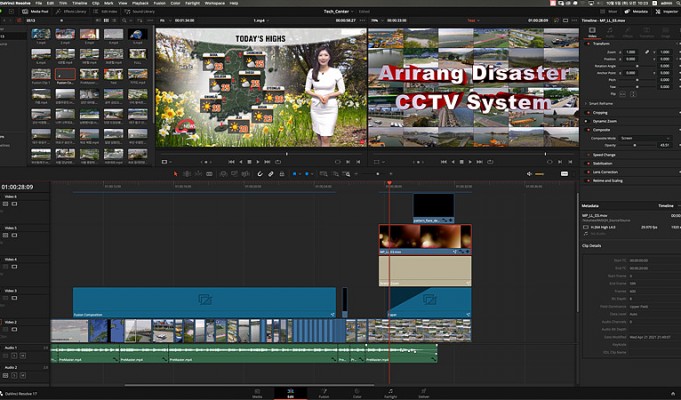
Task: Open the media pool search magnifier
Action: [124, 20]
